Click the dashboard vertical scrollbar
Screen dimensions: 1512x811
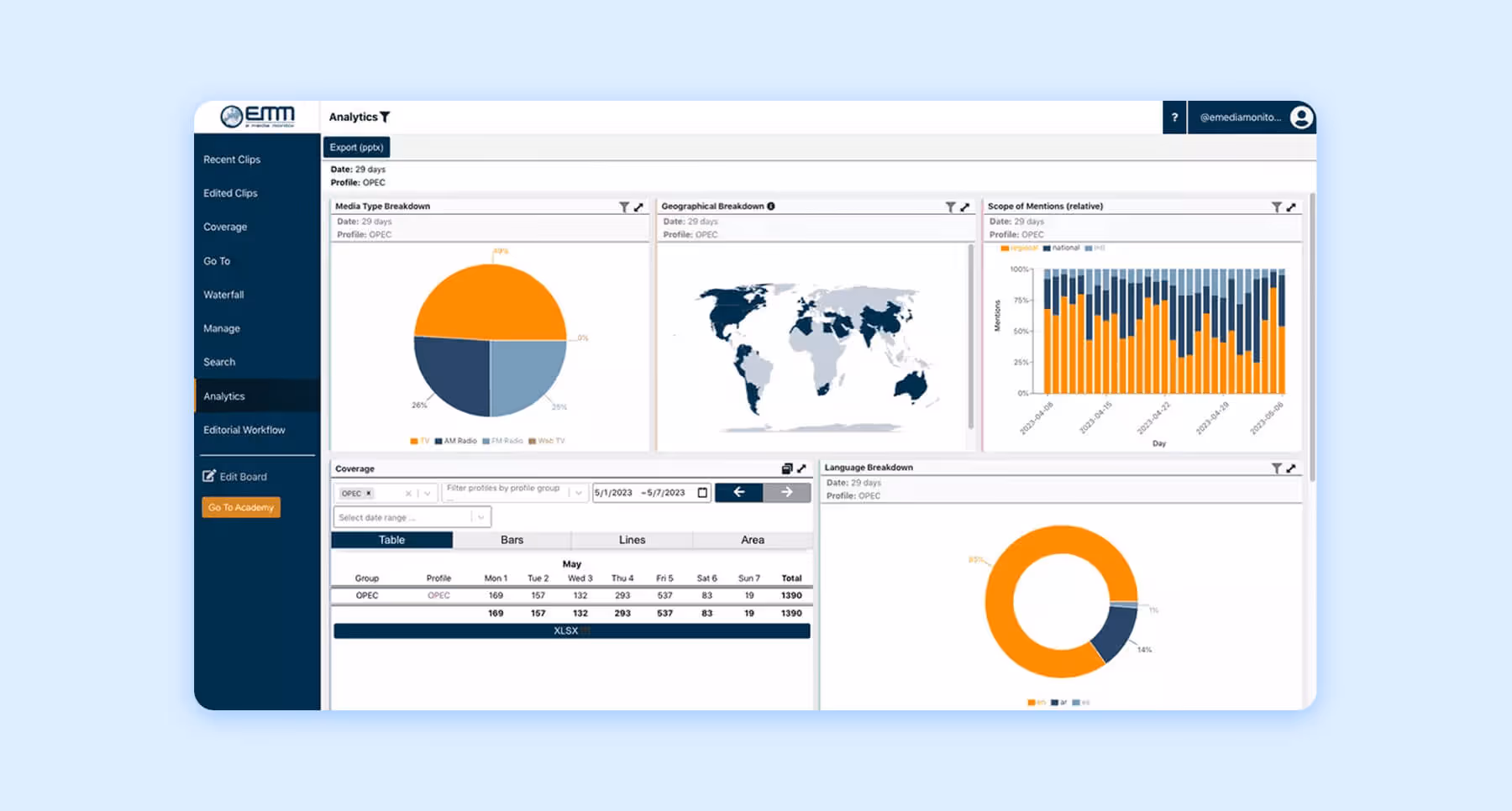pos(1311,336)
